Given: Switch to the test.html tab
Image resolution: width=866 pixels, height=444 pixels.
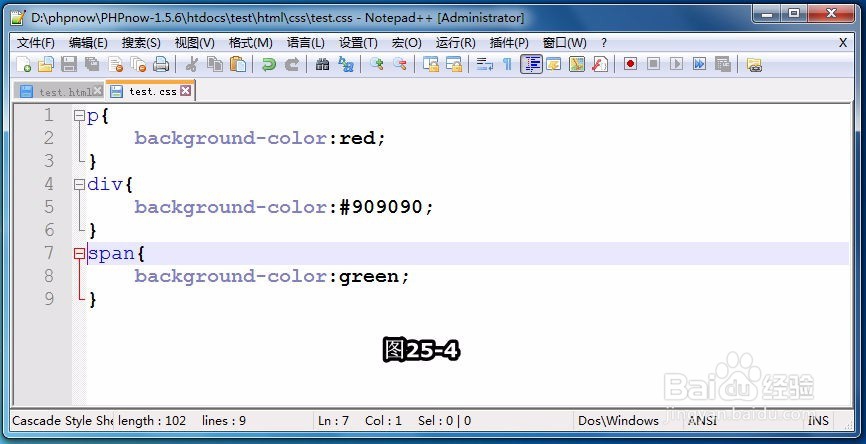Looking at the screenshot, I should coord(60,92).
